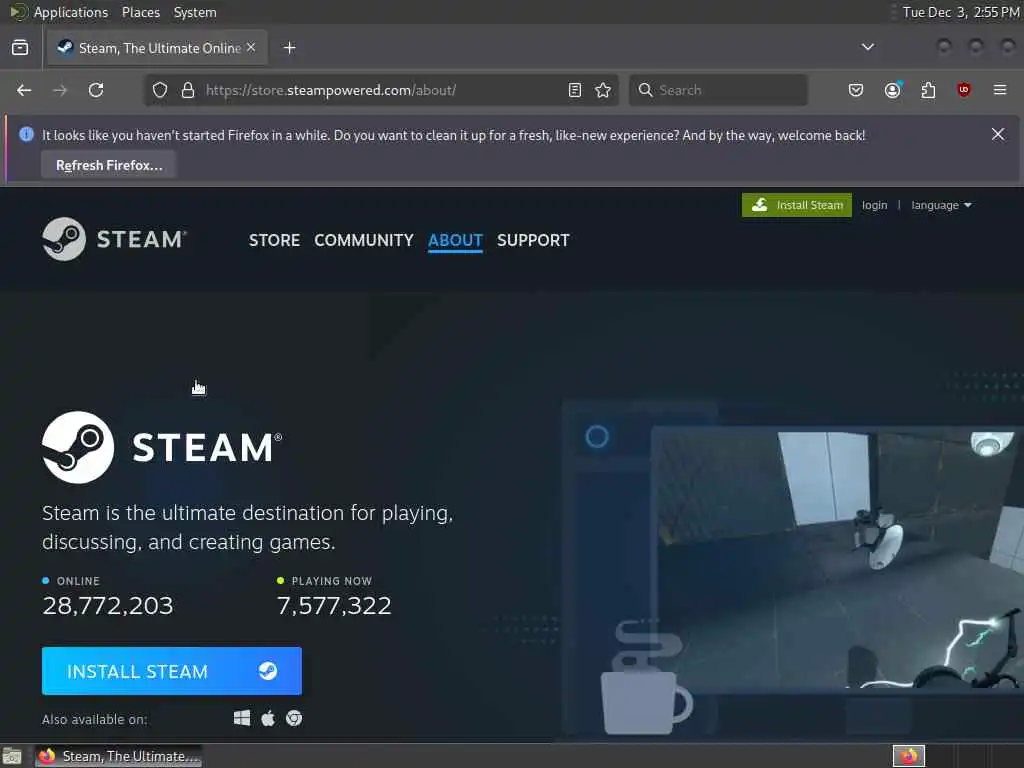The width and height of the screenshot is (1024, 768).
Task: Open the COMMUNITY menu item
Action: (364, 240)
